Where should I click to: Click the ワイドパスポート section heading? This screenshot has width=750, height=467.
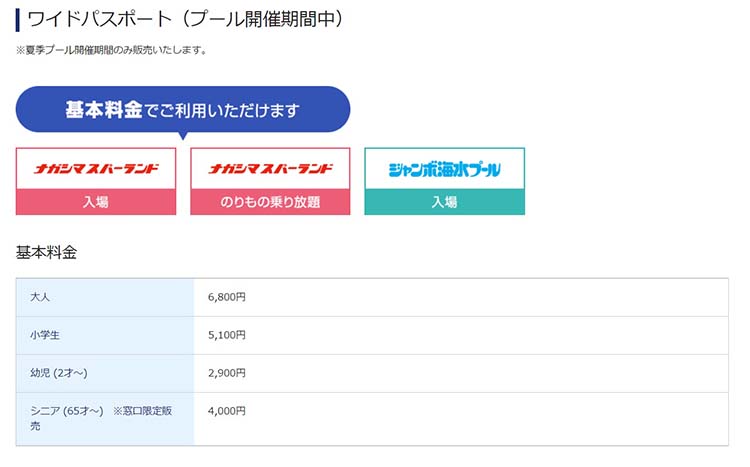[x=185, y=20]
